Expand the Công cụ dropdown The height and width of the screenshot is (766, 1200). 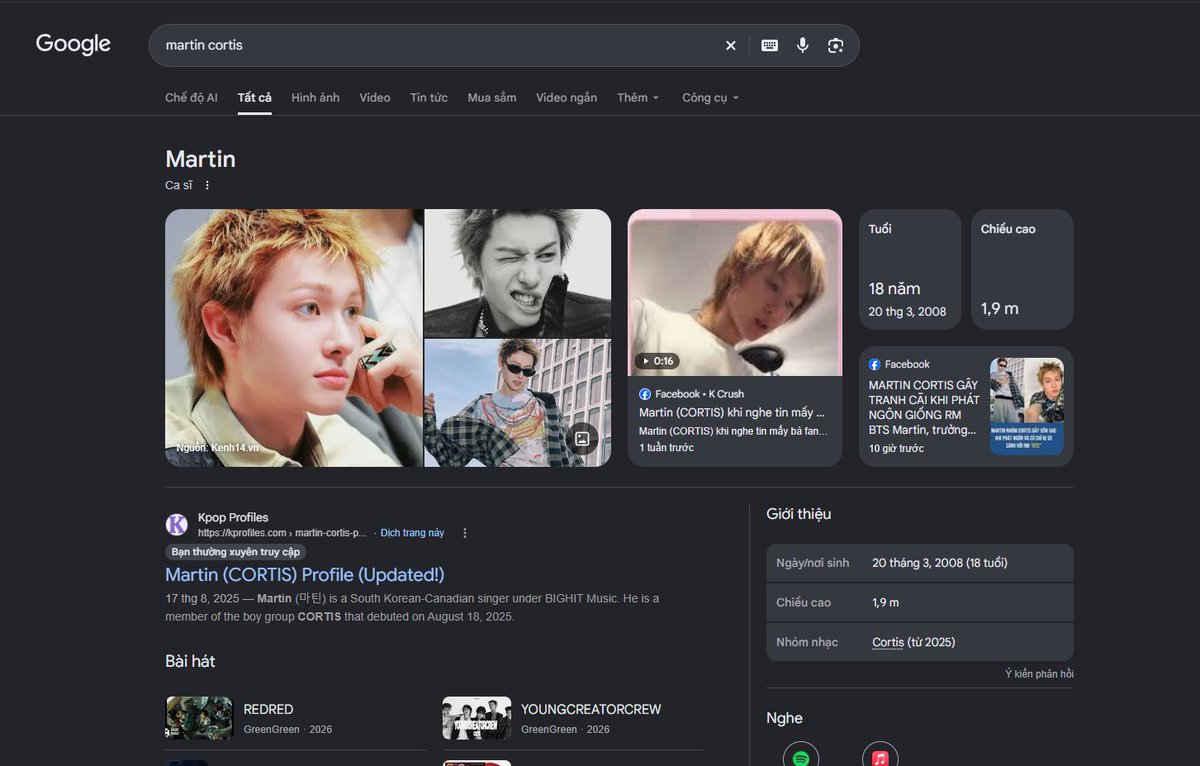click(710, 97)
